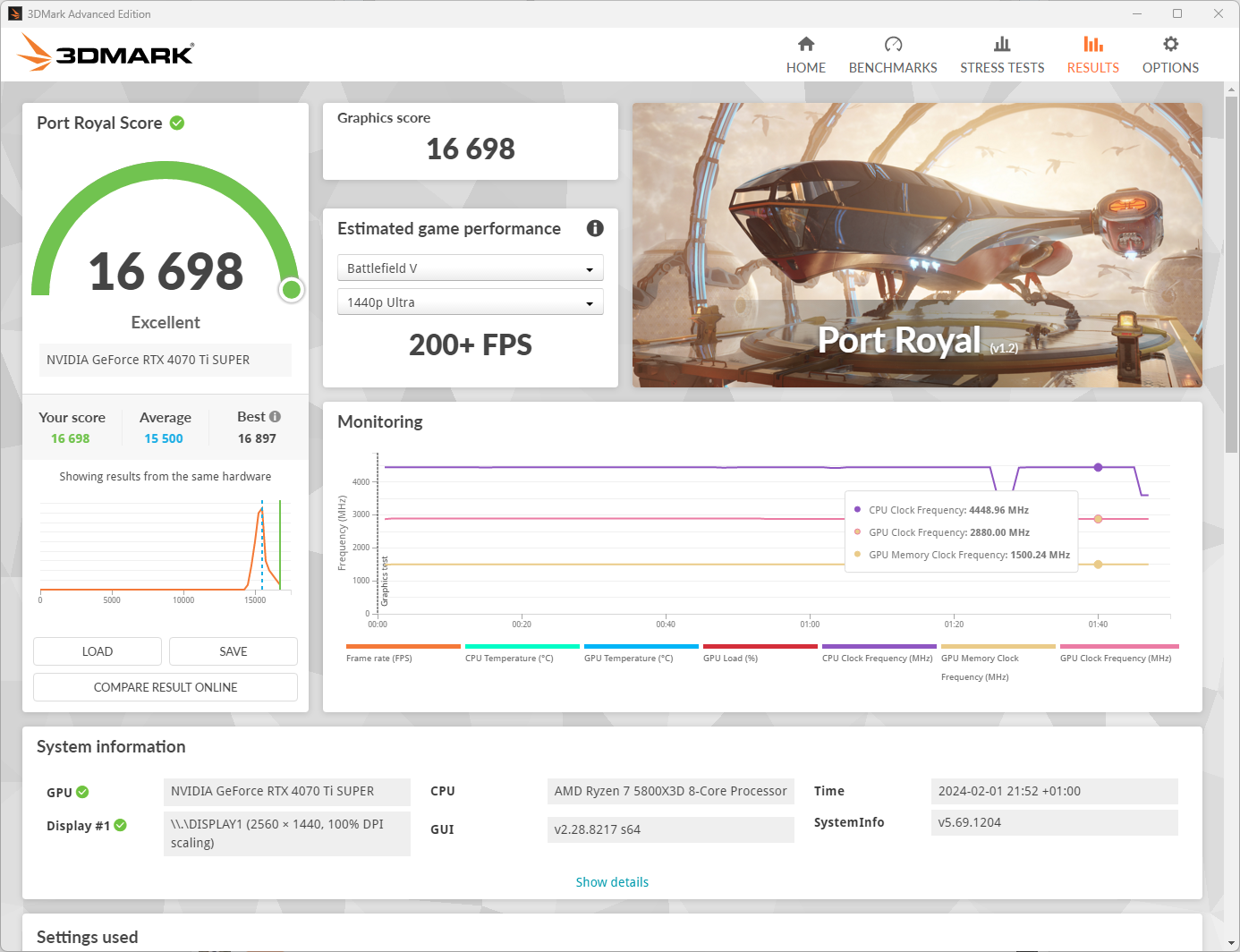Image resolution: width=1240 pixels, height=952 pixels.
Task: Click the Average score 15 500
Action: [164, 438]
